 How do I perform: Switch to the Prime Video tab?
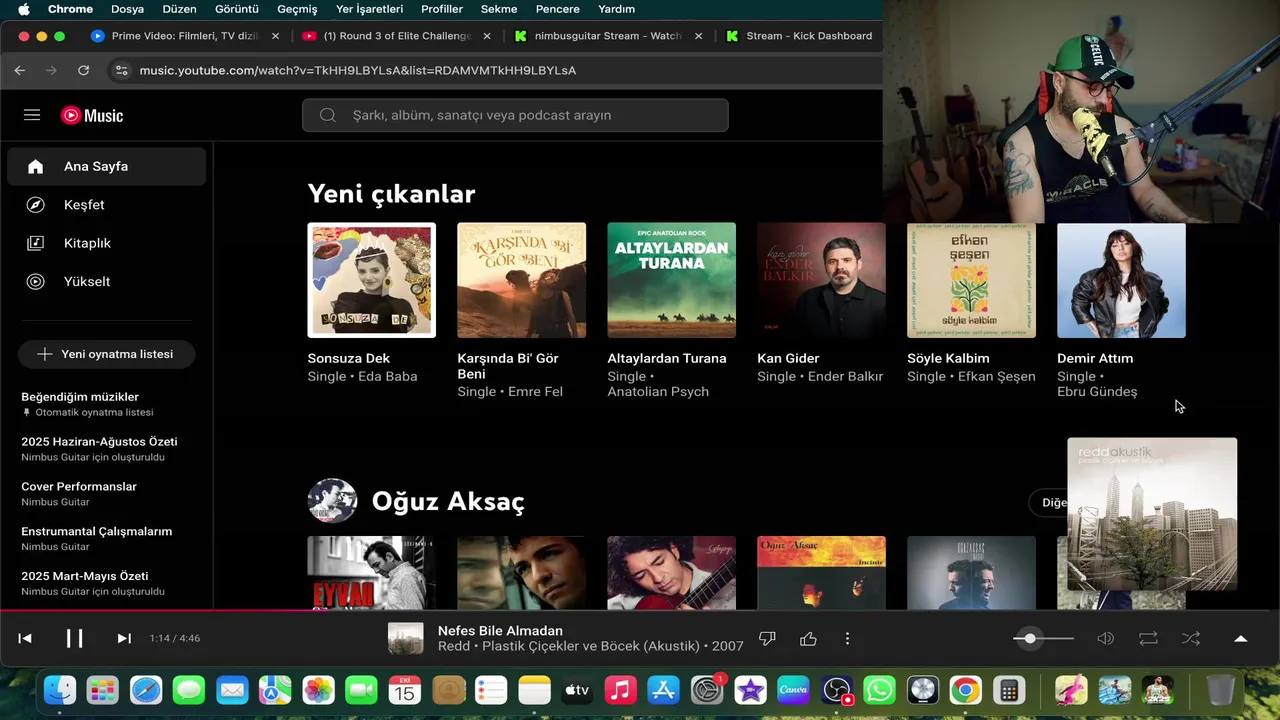[184, 36]
